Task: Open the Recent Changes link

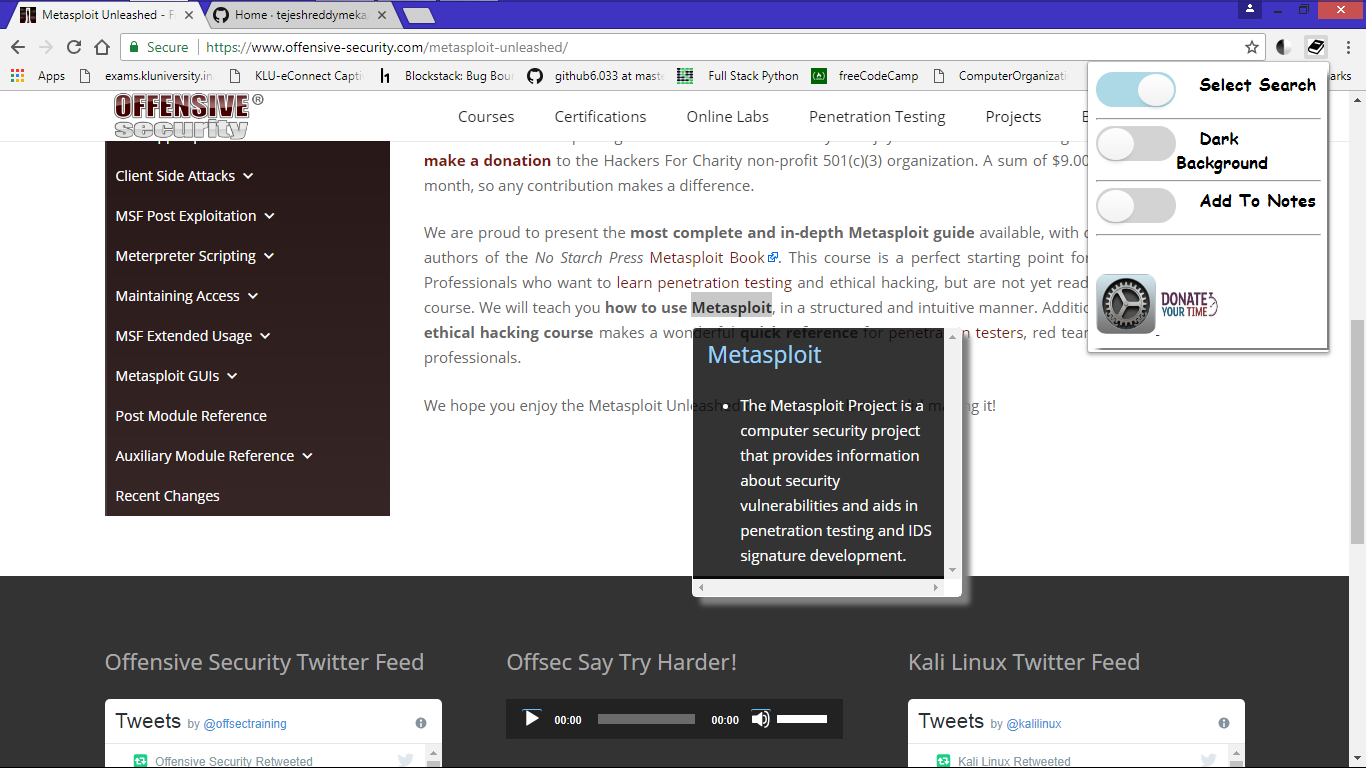Action: tap(167, 496)
